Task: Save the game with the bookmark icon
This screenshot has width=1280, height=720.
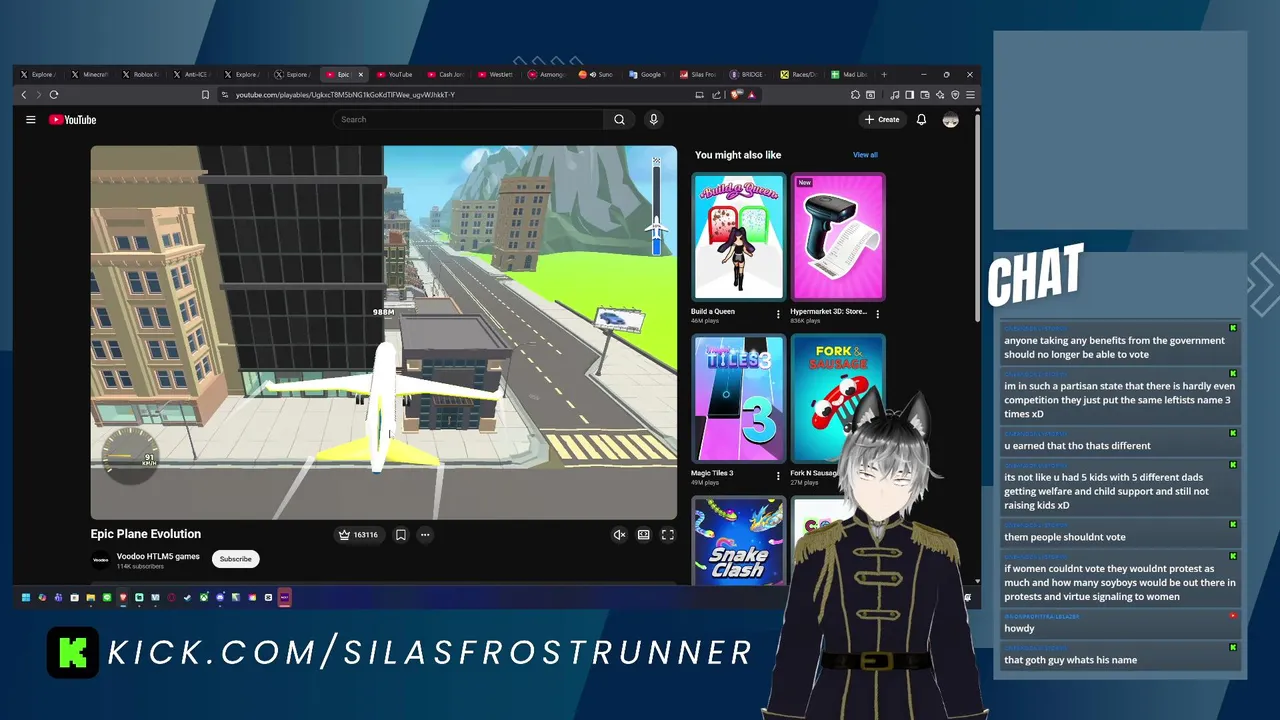Action: [x=400, y=535]
